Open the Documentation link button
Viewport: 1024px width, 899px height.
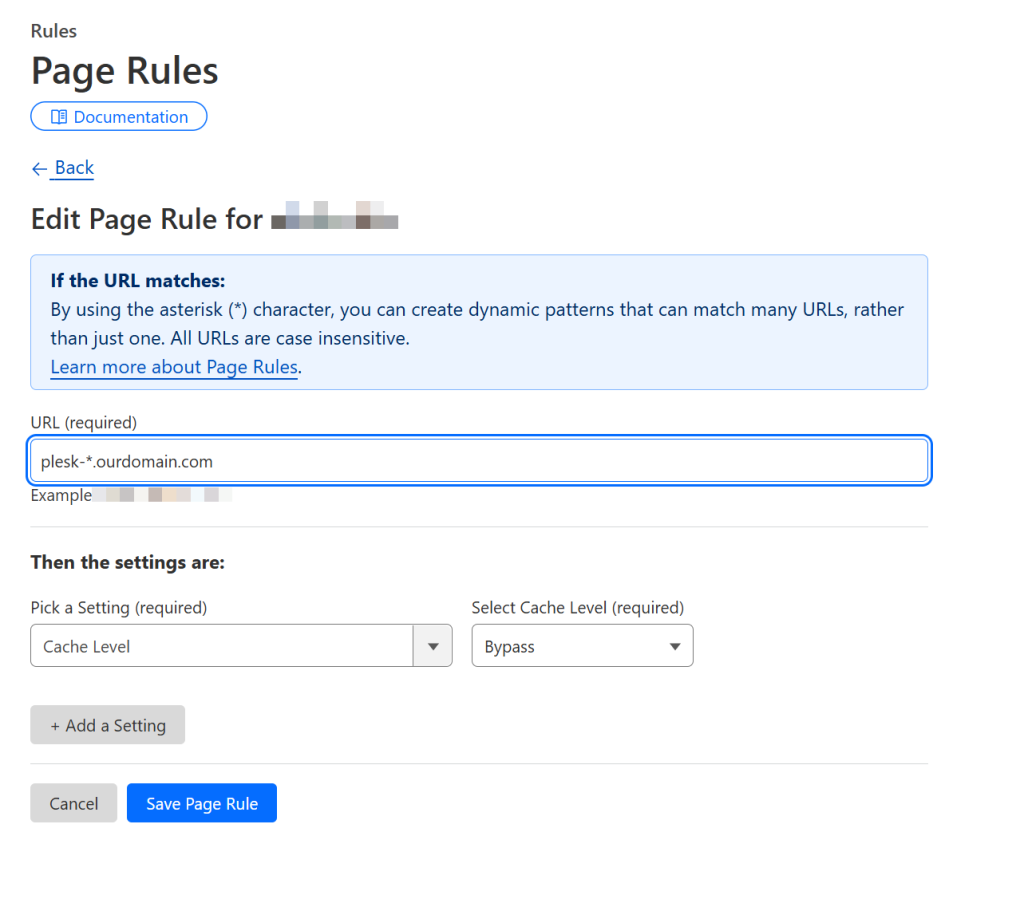click(119, 116)
